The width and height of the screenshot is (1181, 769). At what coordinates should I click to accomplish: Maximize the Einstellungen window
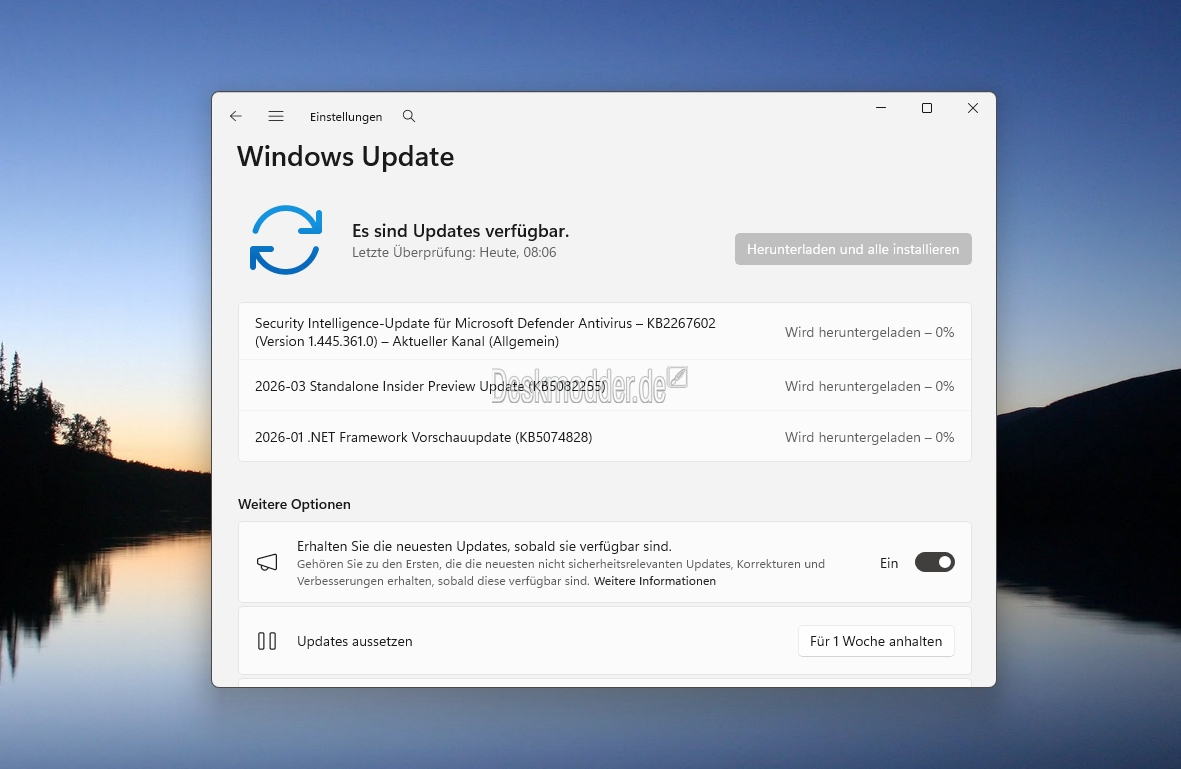(927, 108)
